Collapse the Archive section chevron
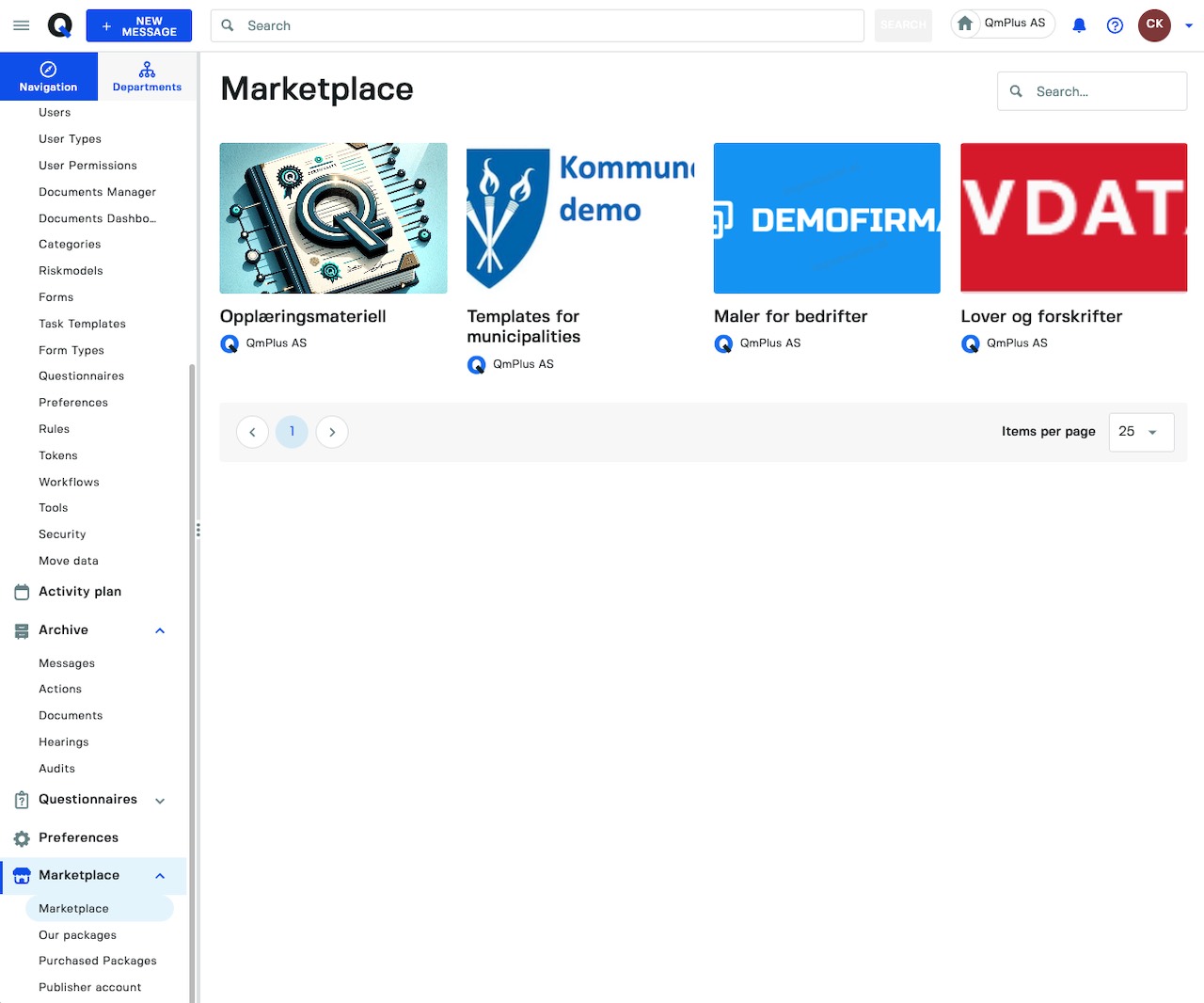This screenshot has height=1003, width=1204. [160, 630]
